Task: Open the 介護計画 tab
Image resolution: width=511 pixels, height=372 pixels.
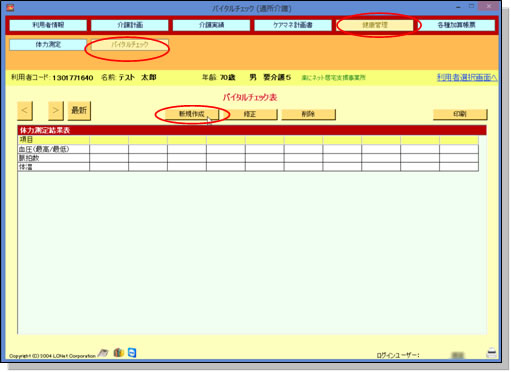Action: [x=130, y=25]
